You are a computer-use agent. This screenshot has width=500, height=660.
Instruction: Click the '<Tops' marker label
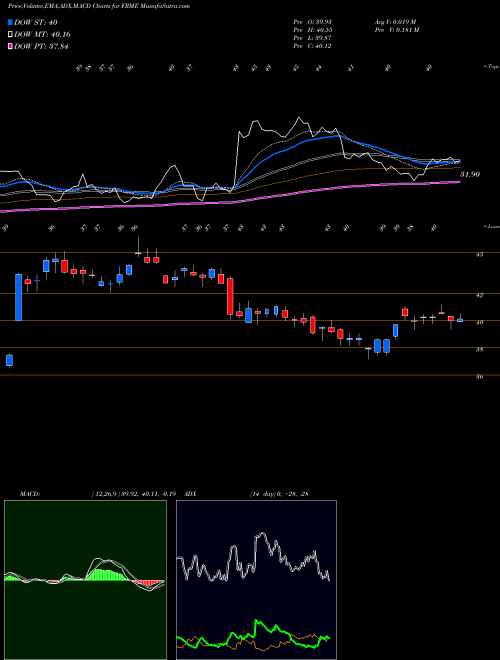tap(491, 67)
